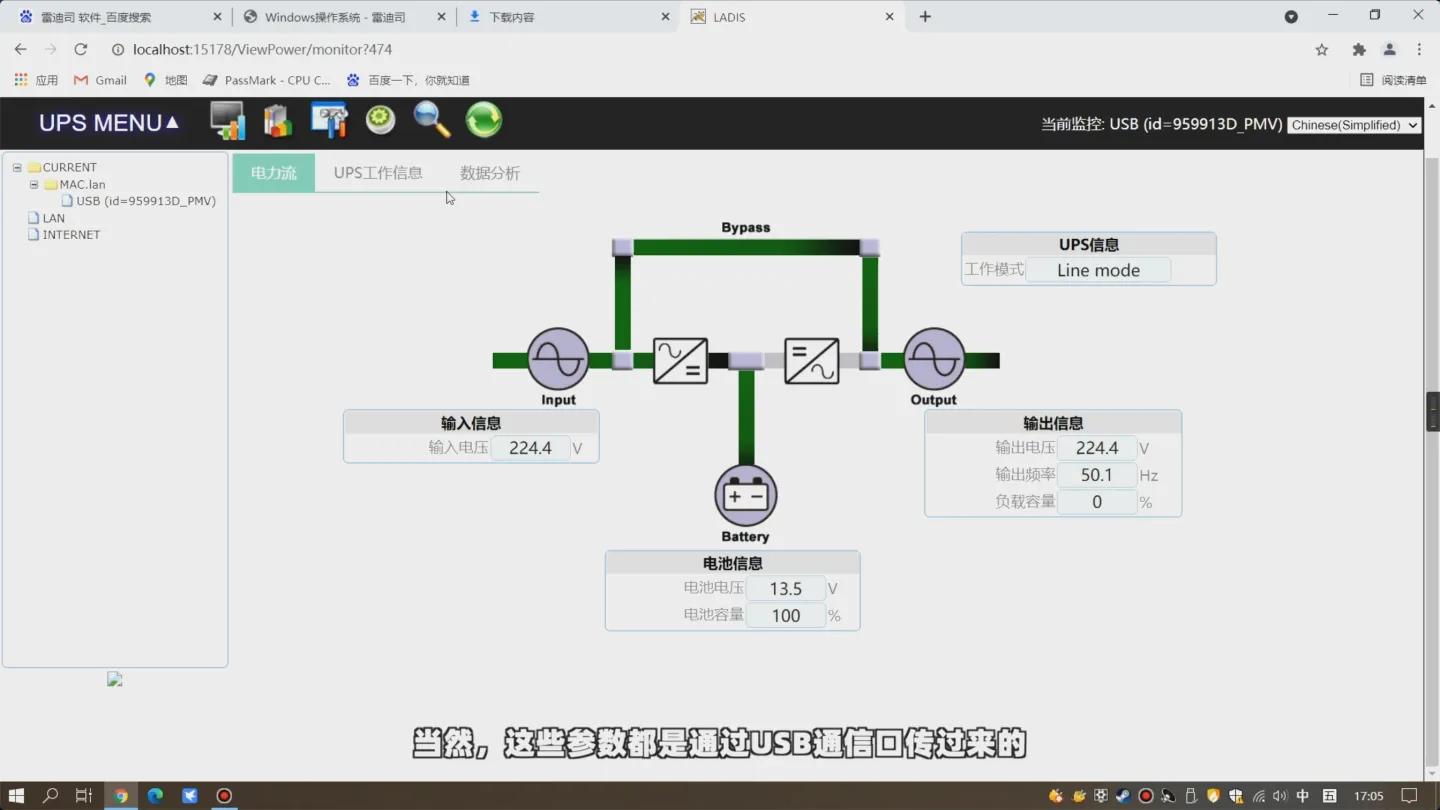Screen dimensions: 1440x810
Task: Open the tools and settings window icon
Action: (329, 120)
